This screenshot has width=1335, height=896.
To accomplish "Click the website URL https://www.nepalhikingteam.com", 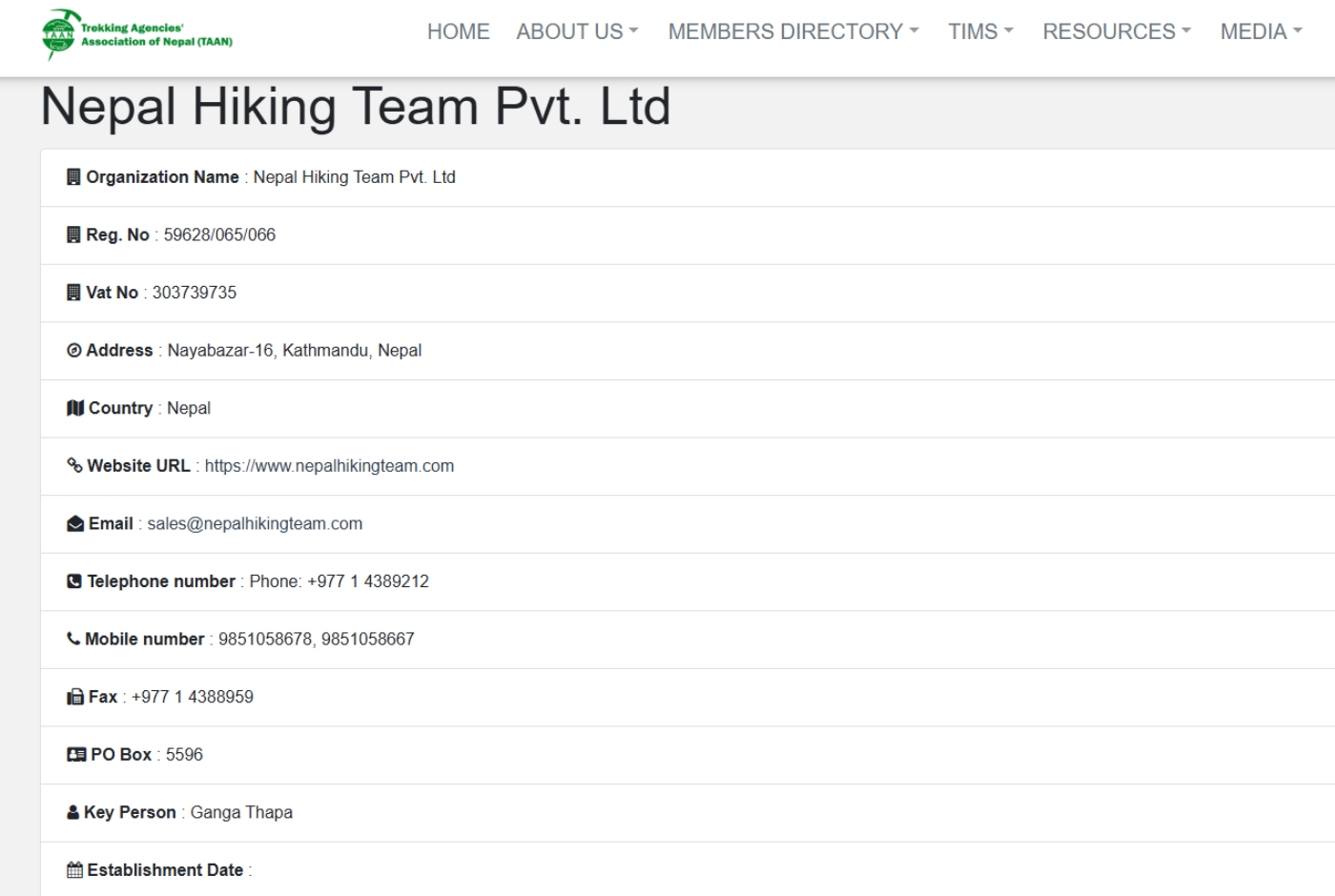I will click(329, 466).
